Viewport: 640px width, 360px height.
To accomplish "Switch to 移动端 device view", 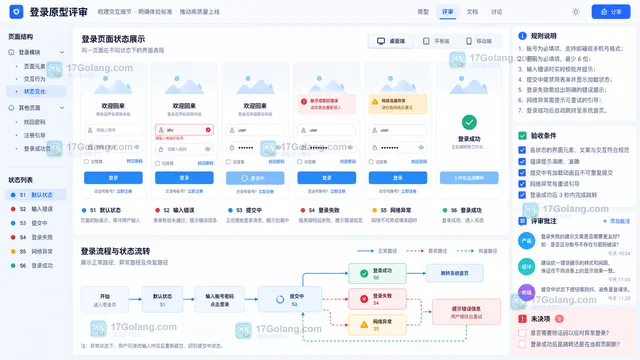I will click(x=479, y=41).
